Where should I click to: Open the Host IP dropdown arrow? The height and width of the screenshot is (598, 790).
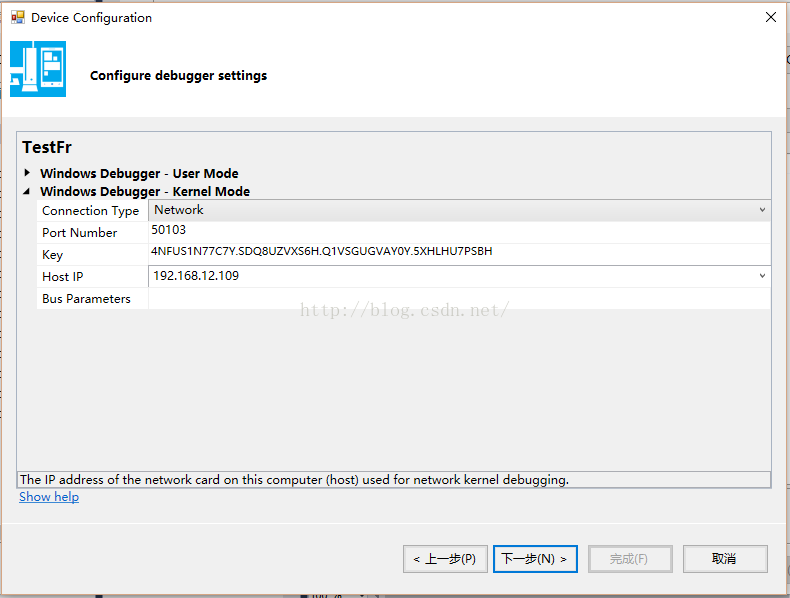(762, 276)
